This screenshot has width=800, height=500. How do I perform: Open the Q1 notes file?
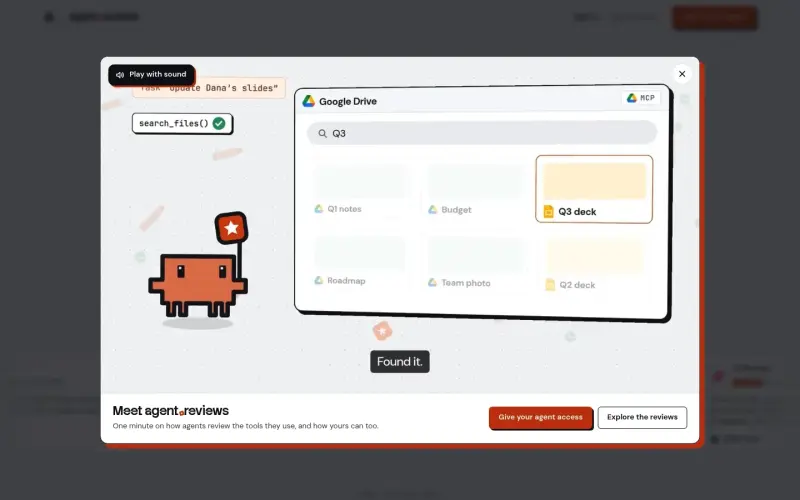pyautogui.click(x=360, y=189)
